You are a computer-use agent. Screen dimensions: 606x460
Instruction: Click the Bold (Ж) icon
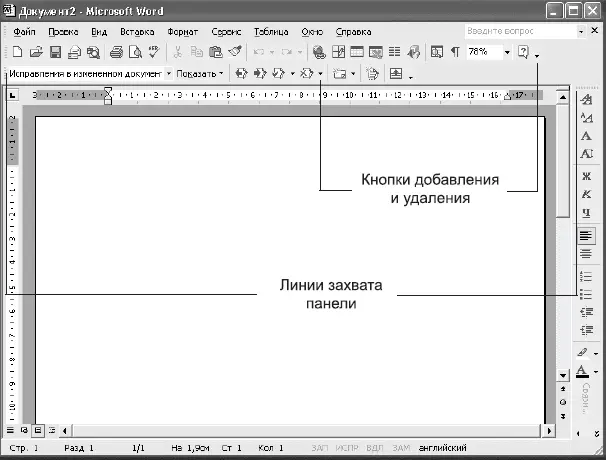(x=586, y=176)
